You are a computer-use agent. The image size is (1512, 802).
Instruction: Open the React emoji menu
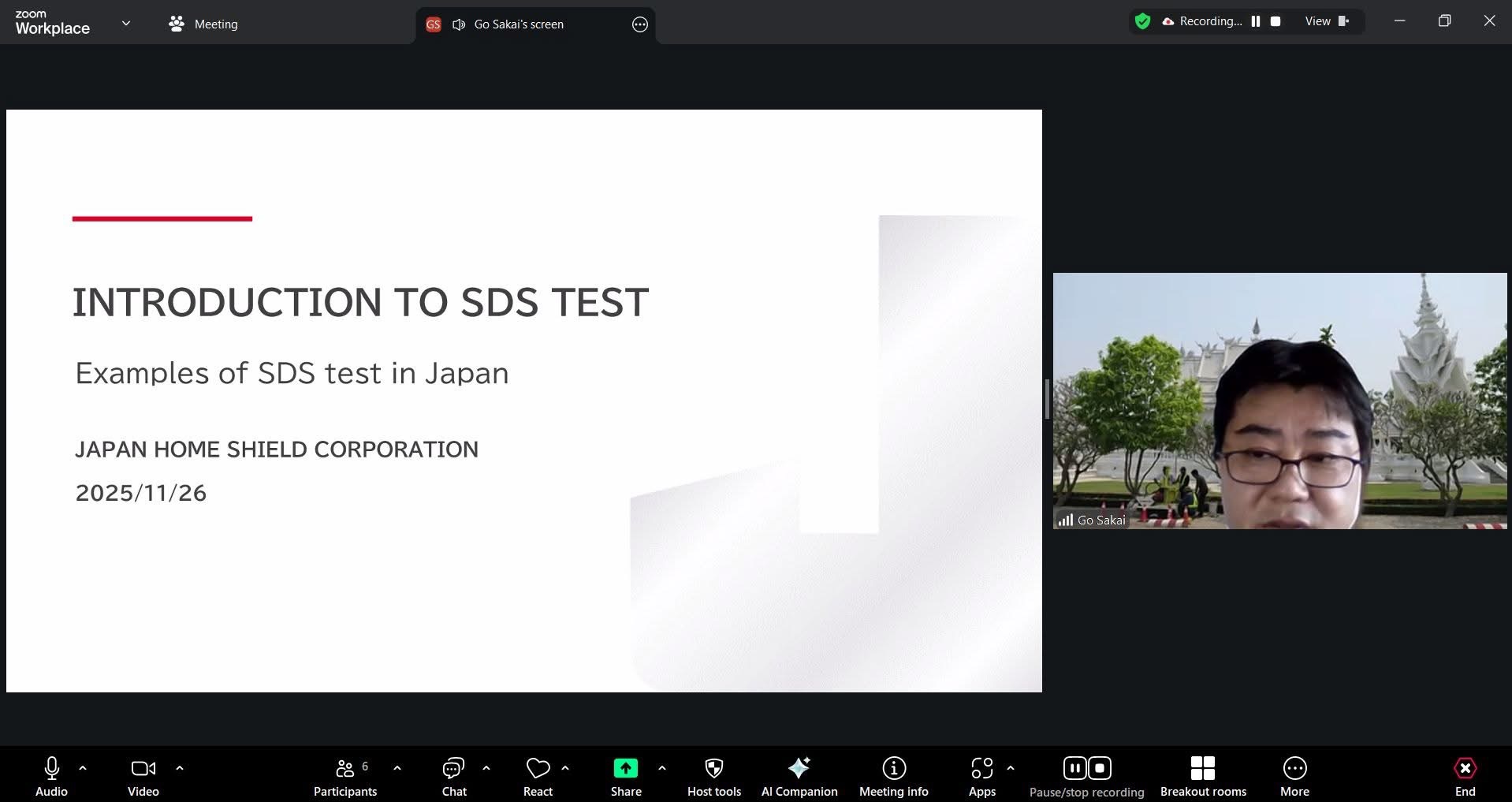pos(538,777)
